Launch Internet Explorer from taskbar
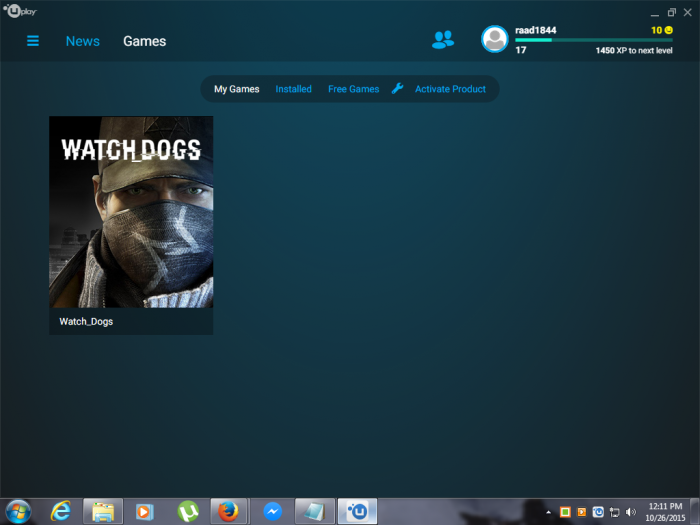700x525 pixels. (60, 512)
